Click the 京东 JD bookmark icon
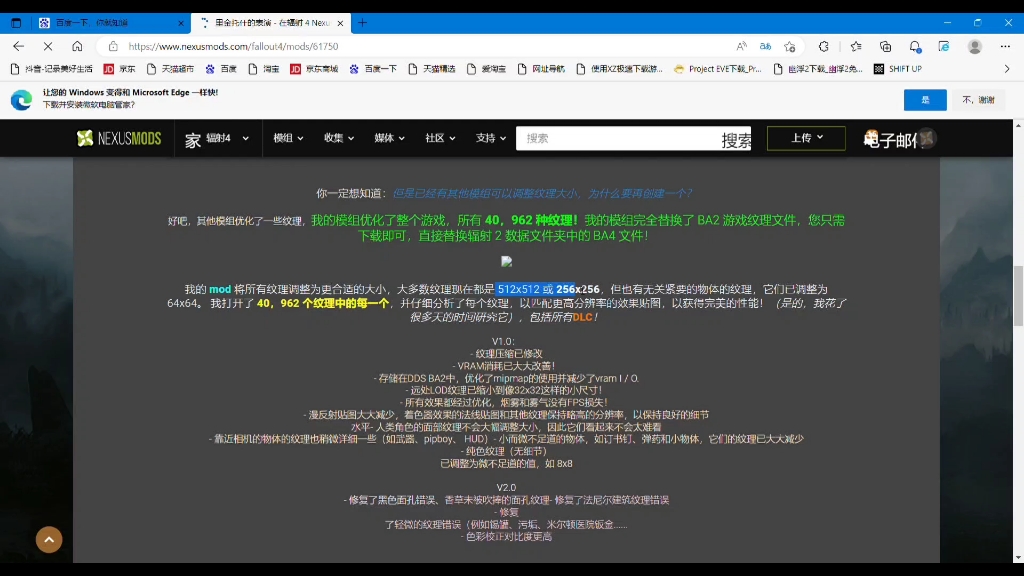Viewport: 1024px width, 576px height. point(108,69)
